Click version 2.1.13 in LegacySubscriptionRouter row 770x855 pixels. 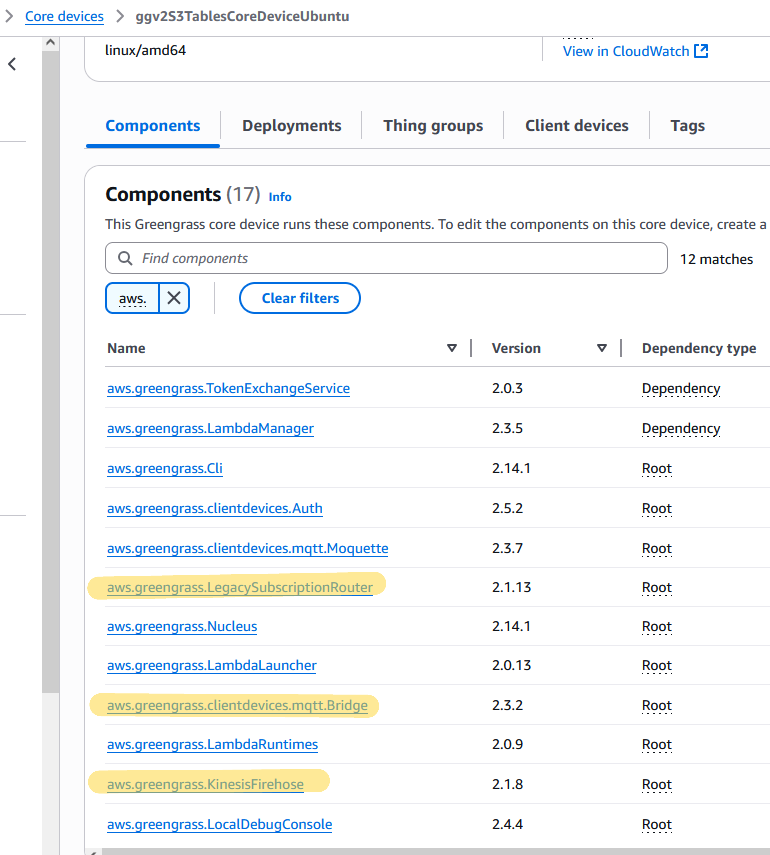point(512,587)
